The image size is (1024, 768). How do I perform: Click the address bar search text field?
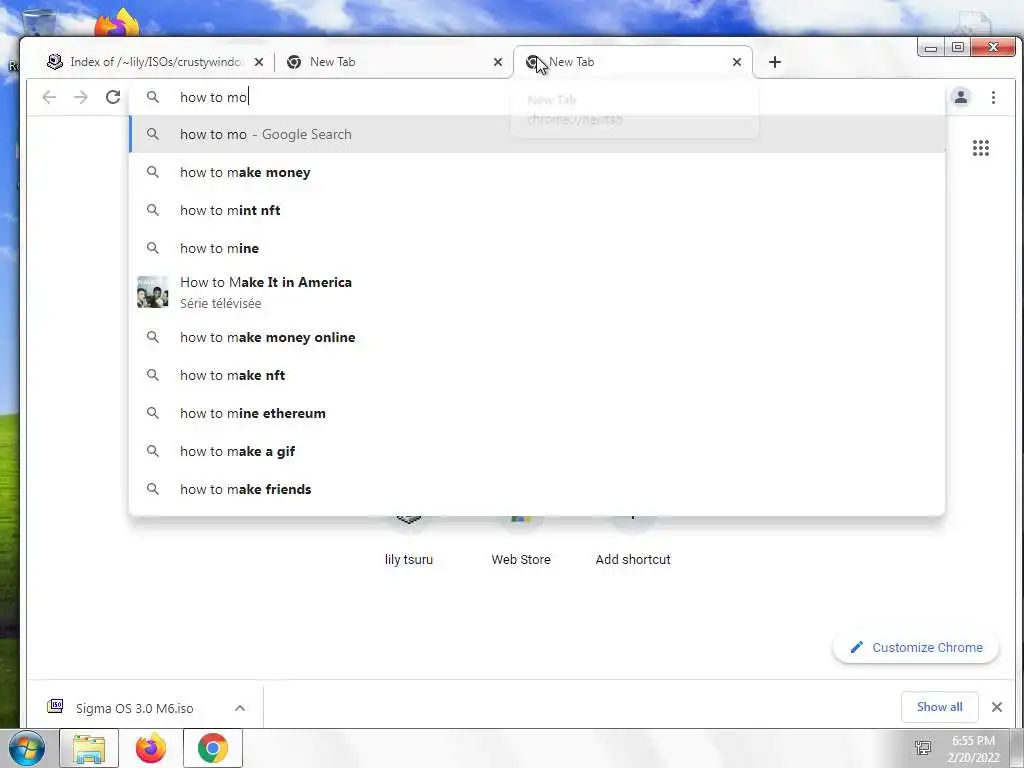coord(536,97)
